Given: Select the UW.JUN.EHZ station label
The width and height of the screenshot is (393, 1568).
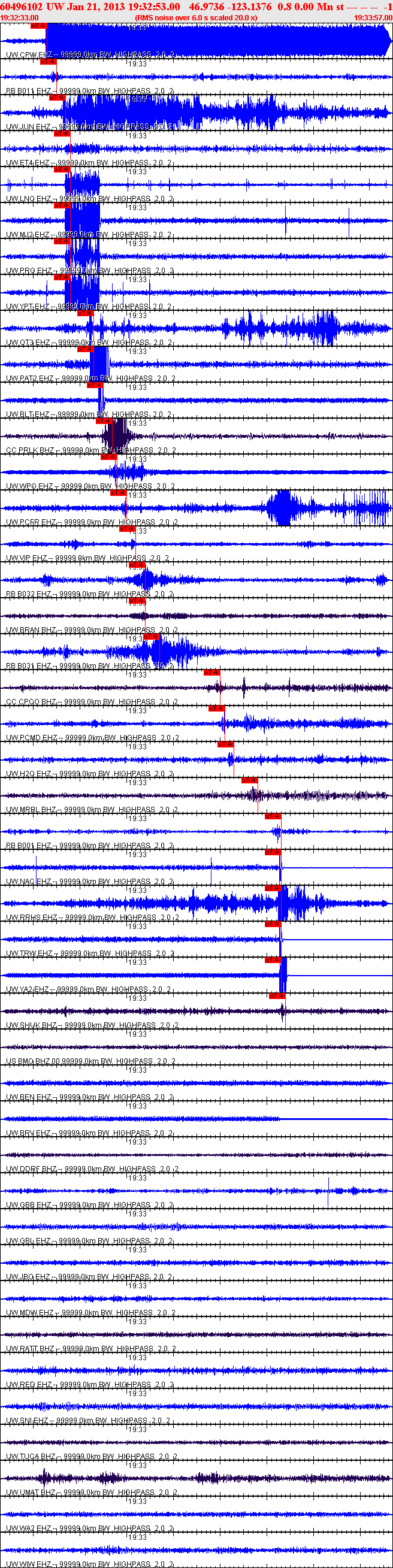Looking at the screenshot, I should click(29, 126).
